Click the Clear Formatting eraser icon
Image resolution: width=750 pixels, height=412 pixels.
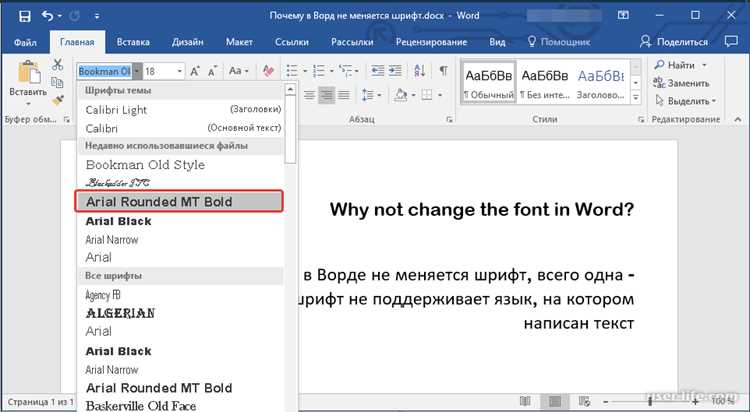coord(268,71)
